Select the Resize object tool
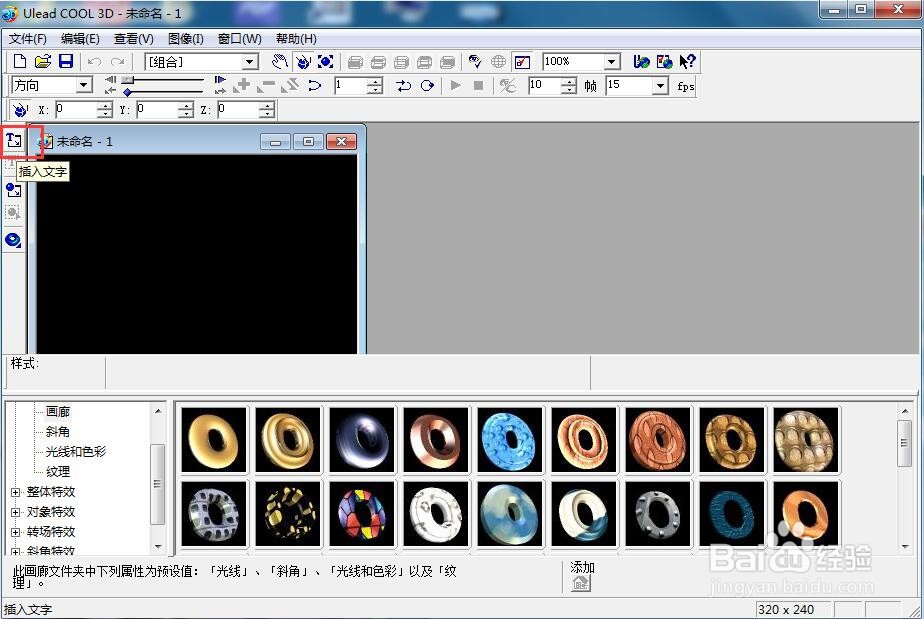Image resolution: width=924 pixels, height=619 pixels. (x=325, y=61)
